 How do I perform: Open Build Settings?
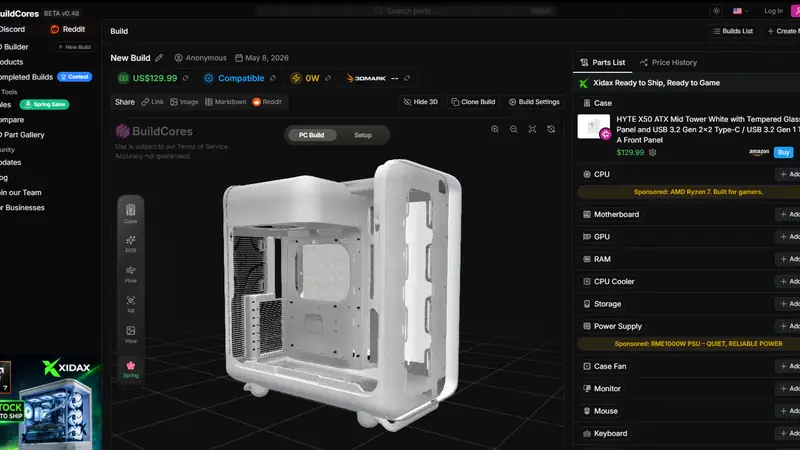coord(534,102)
